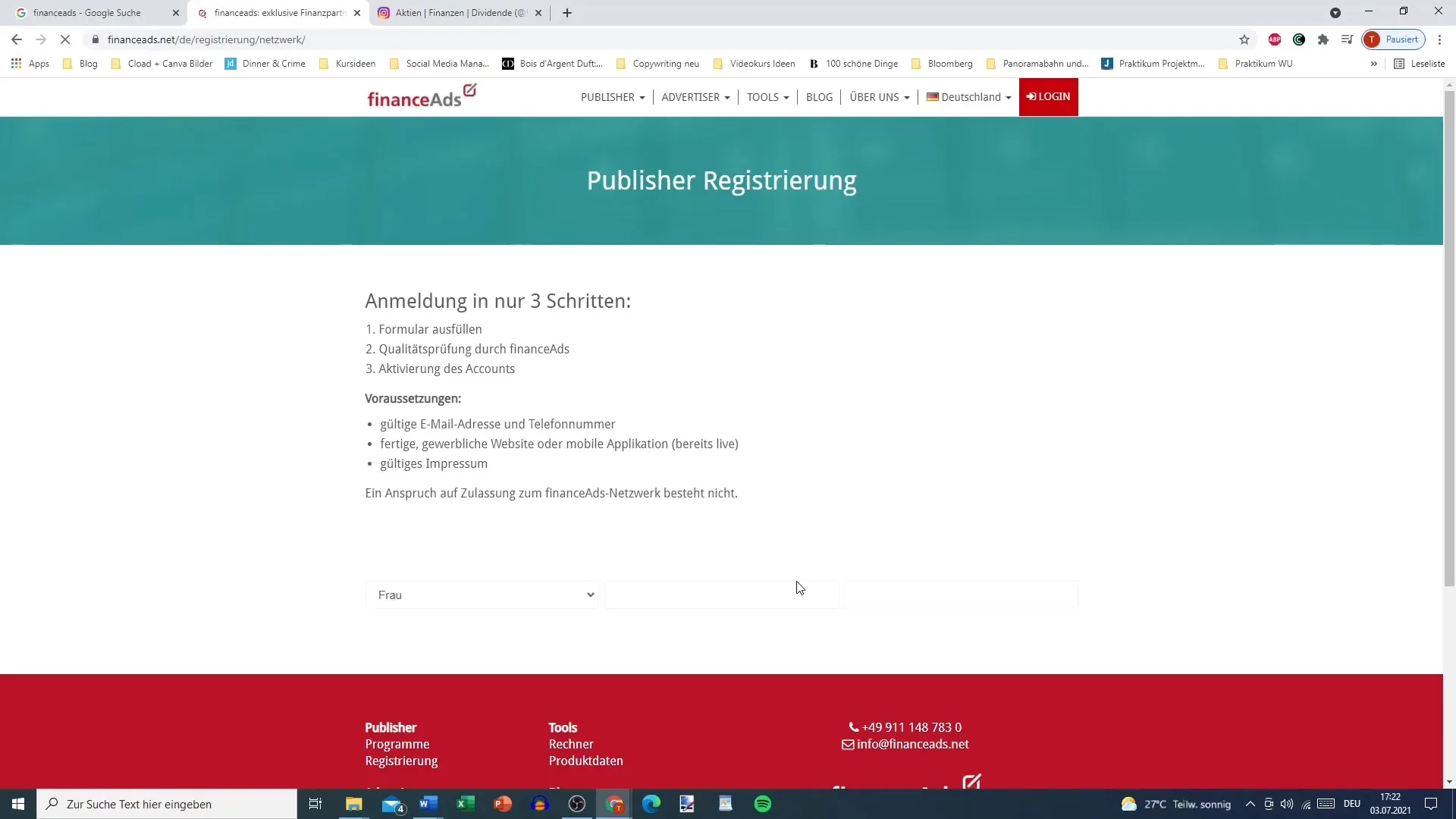
Task: Close the Aktien Finanzen Dividende tab
Action: pos(538,13)
